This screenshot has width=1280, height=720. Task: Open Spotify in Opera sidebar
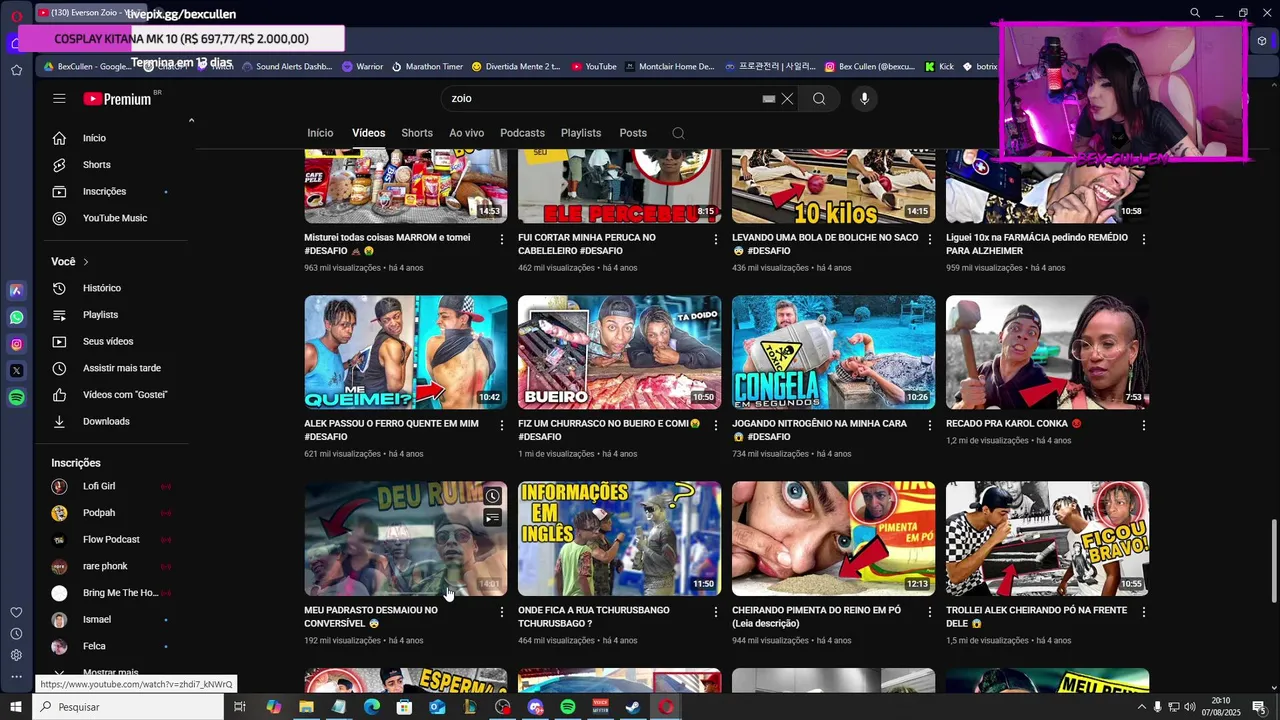[x=16, y=397]
